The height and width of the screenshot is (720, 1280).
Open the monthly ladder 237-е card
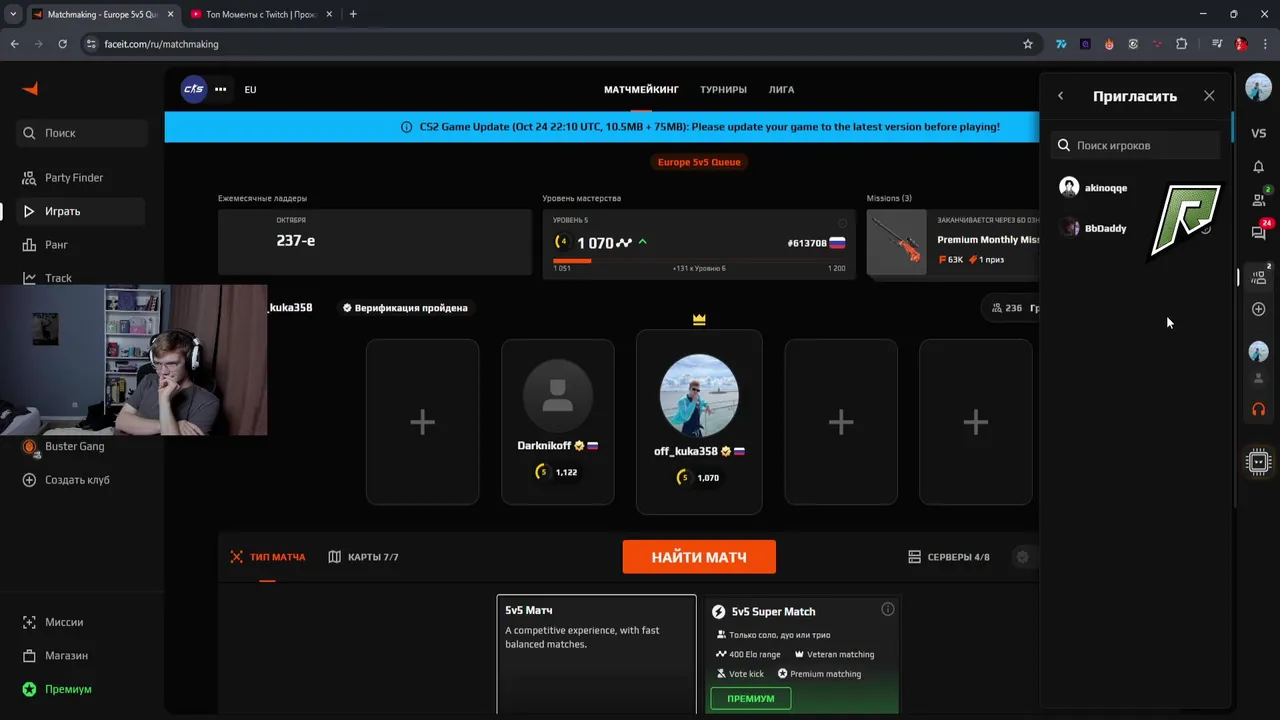(375, 241)
